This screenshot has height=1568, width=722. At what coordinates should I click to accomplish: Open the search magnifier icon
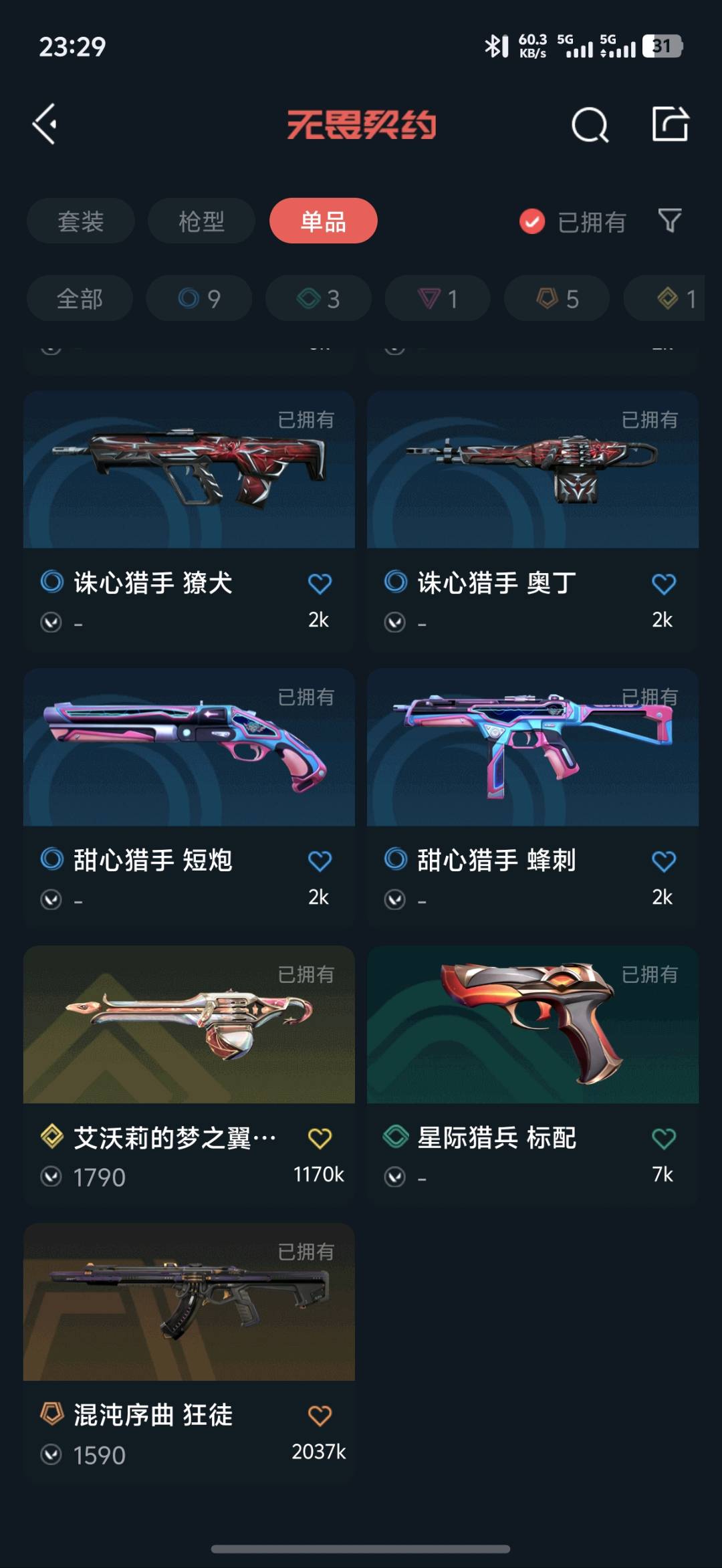coord(590,124)
